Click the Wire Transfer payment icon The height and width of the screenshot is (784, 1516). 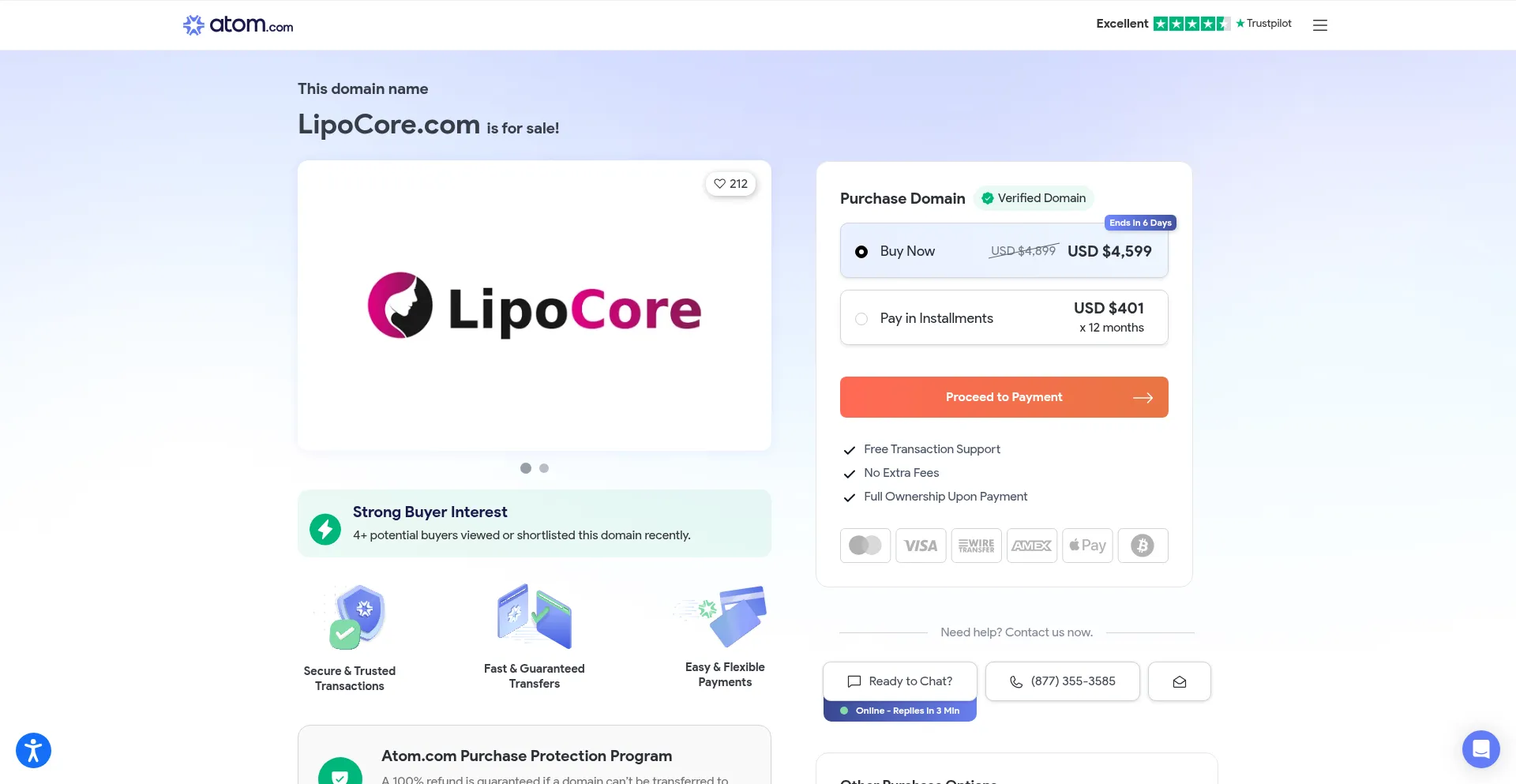(977, 546)
